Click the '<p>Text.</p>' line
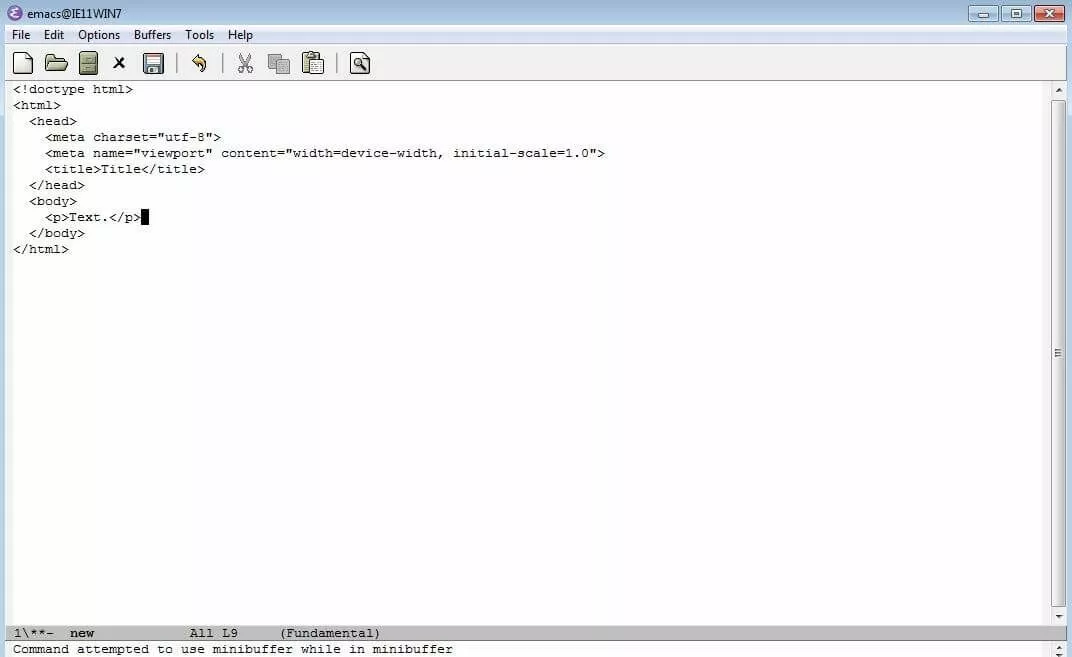Image resolution: width=1072 pixels, height=657 pixels. tap(92, 217)
